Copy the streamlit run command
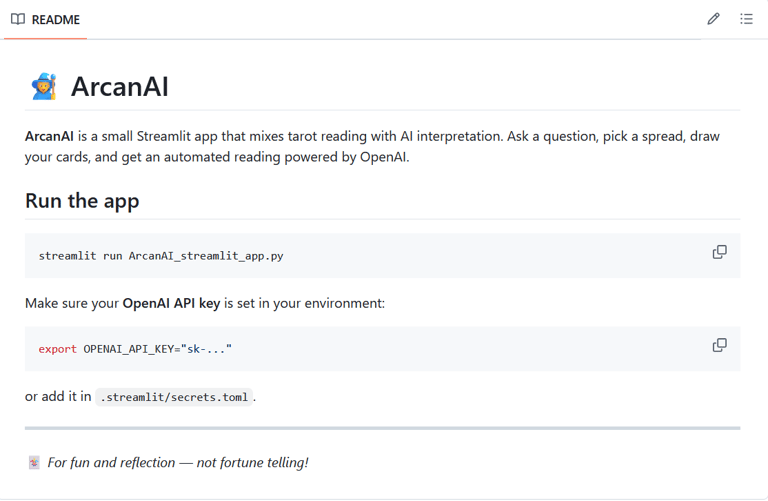The image size is (768, 501). point(719,252)
